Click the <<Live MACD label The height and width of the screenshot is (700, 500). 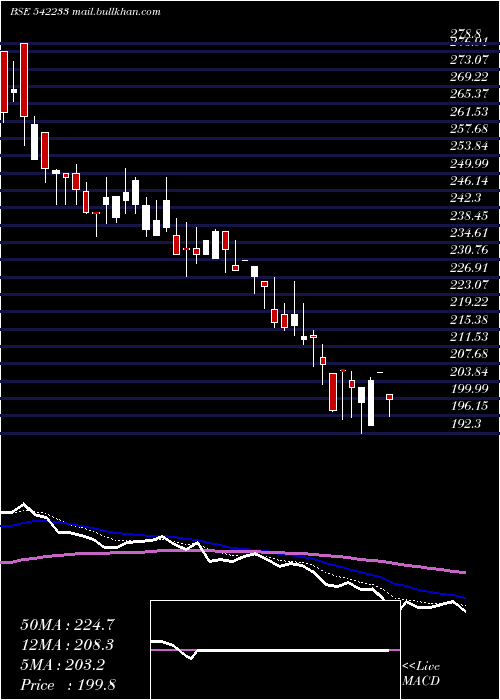[x=421, y=673]
